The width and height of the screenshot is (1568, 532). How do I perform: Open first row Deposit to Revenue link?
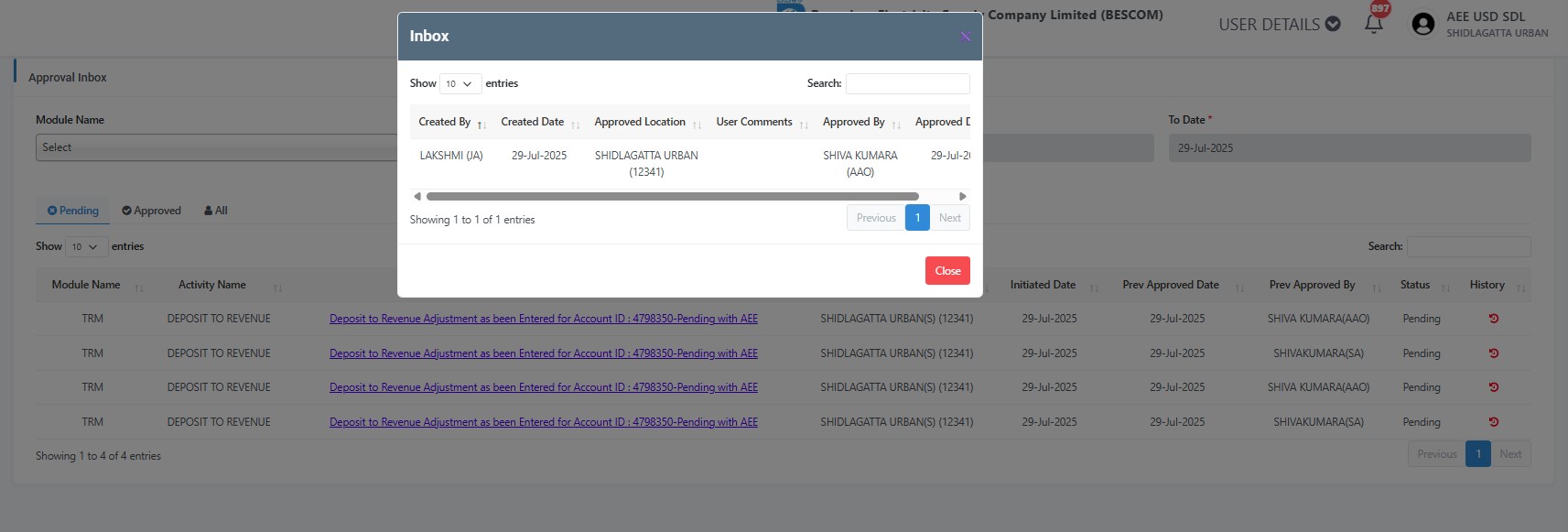click(x=544, y=319)
